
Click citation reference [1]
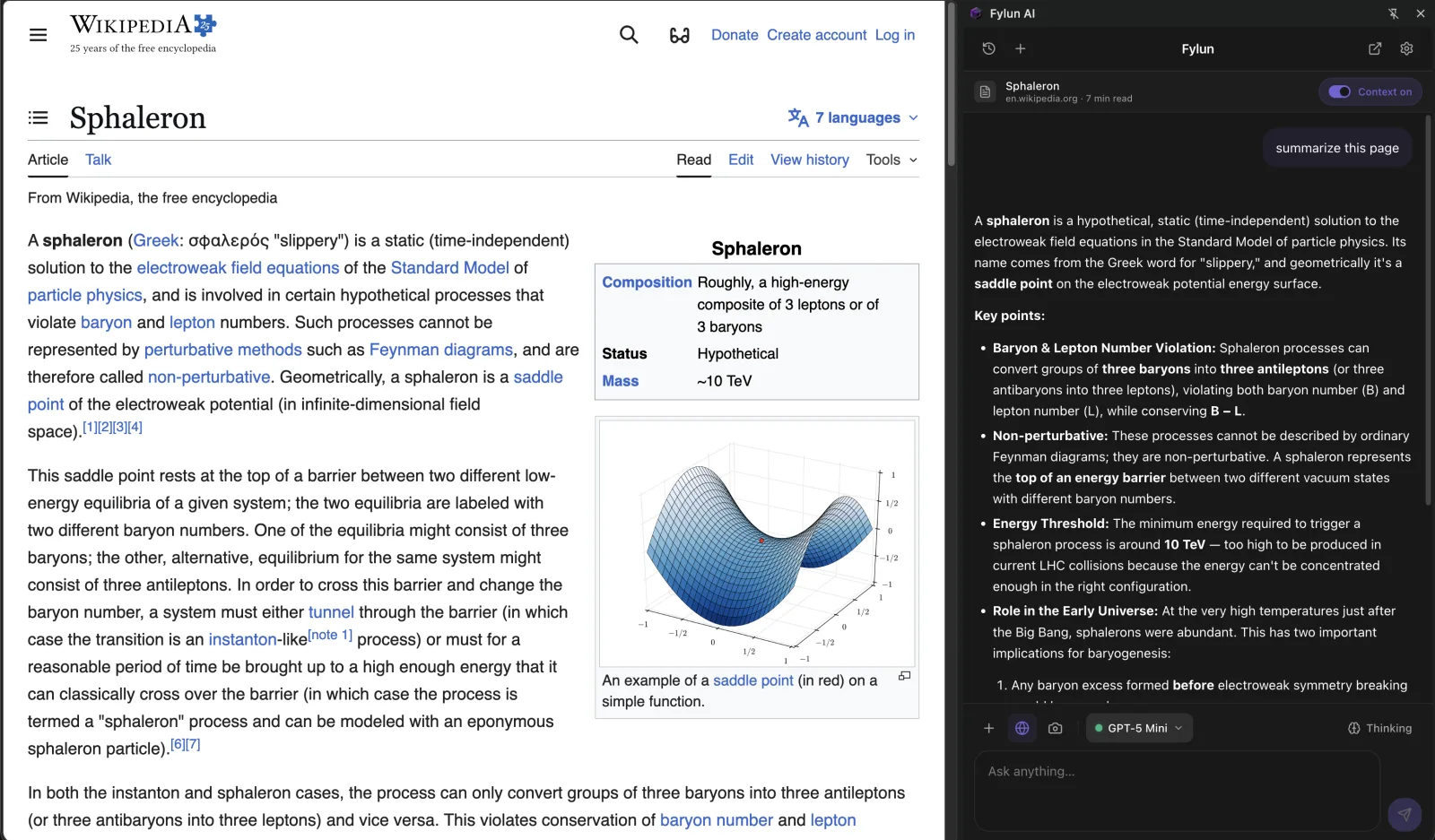point(90,427)
